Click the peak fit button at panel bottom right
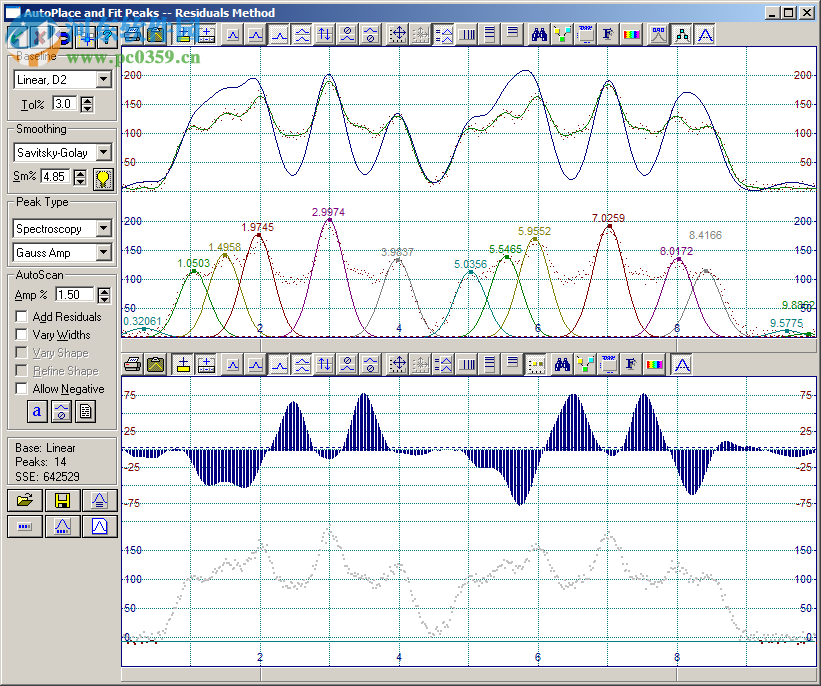 [x=98, y=526]
